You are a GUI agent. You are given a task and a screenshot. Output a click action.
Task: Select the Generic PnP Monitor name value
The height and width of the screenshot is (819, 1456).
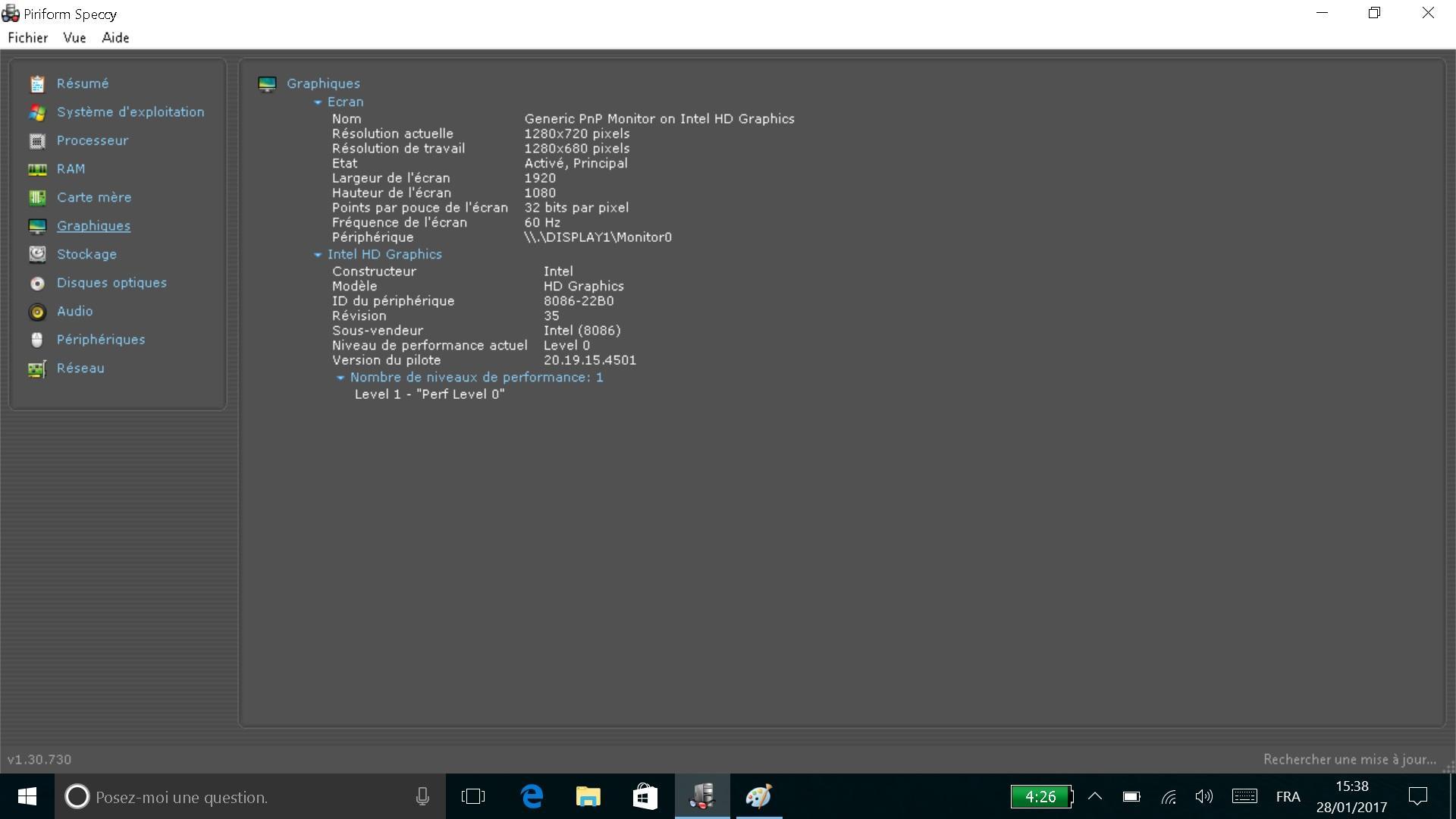tap(659, 118)
